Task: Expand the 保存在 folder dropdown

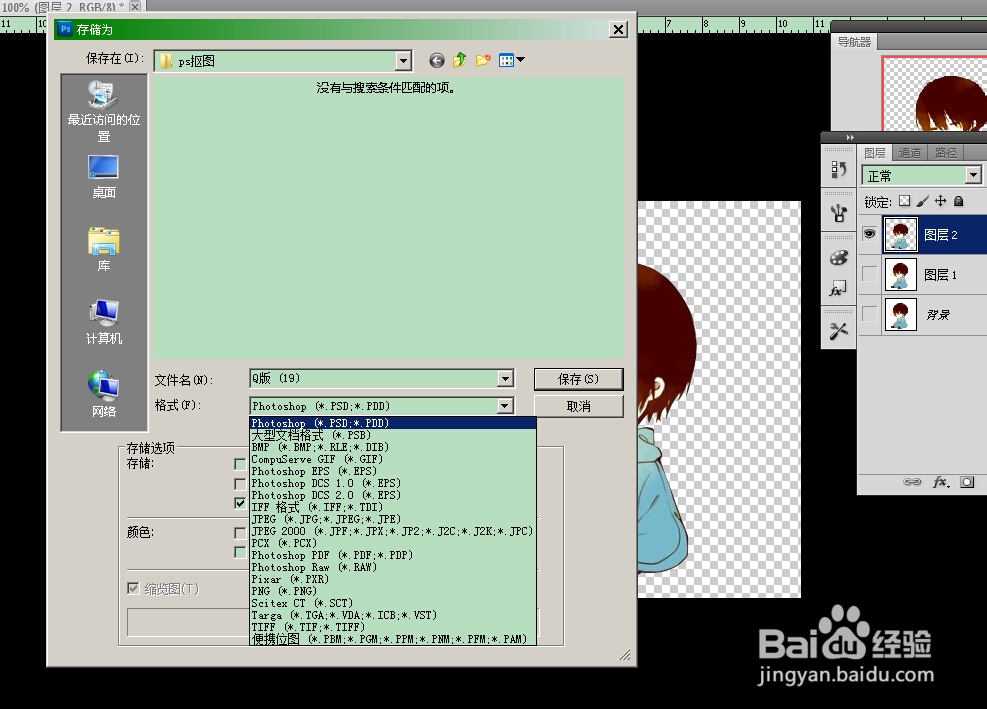Action: click(x=403, y=61)
